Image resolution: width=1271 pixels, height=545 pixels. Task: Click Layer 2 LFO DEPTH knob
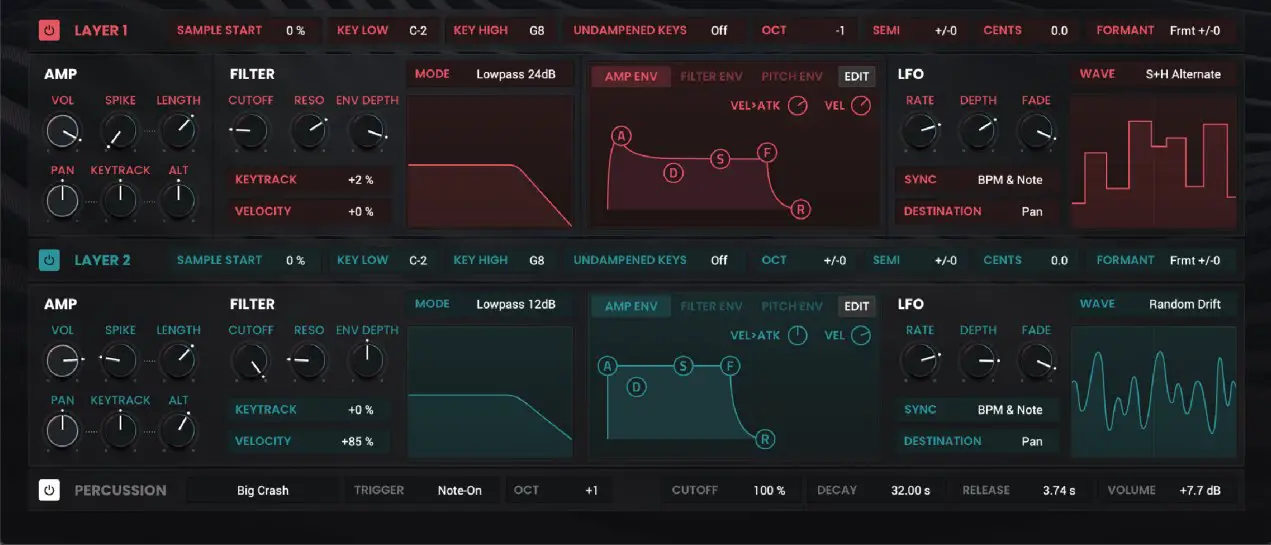(978, 360)
